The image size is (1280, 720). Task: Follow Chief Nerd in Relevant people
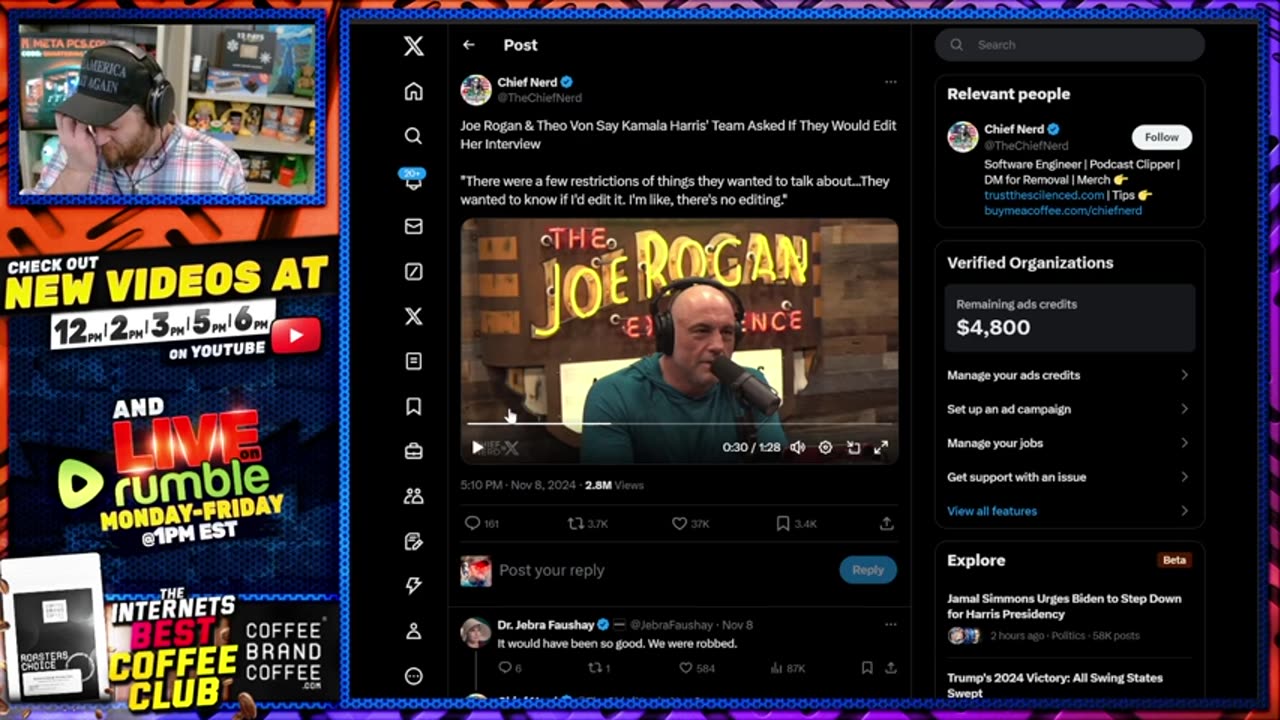[1161, 137]
